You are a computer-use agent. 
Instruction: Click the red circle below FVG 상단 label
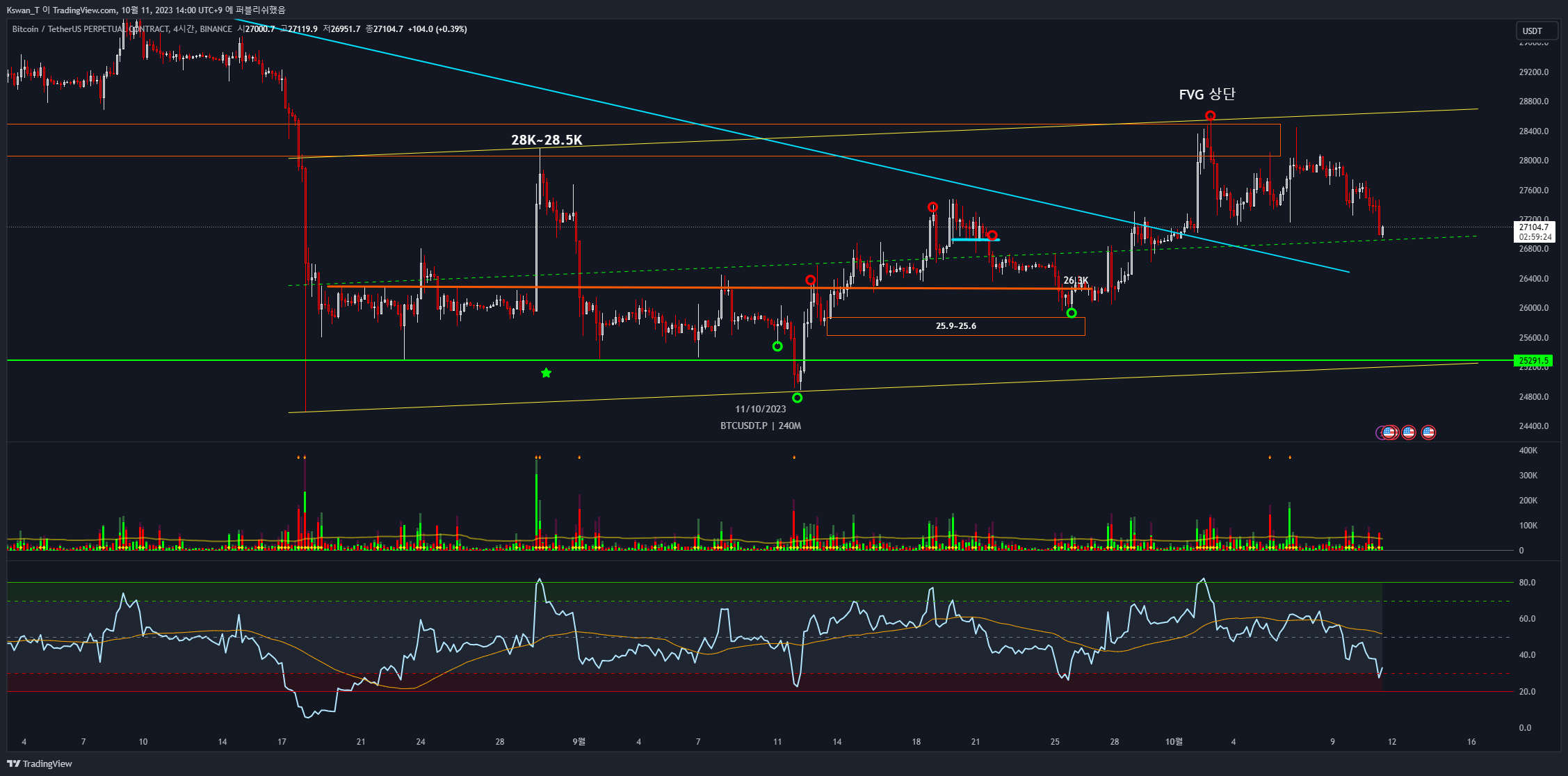(x=1211, y=115)
